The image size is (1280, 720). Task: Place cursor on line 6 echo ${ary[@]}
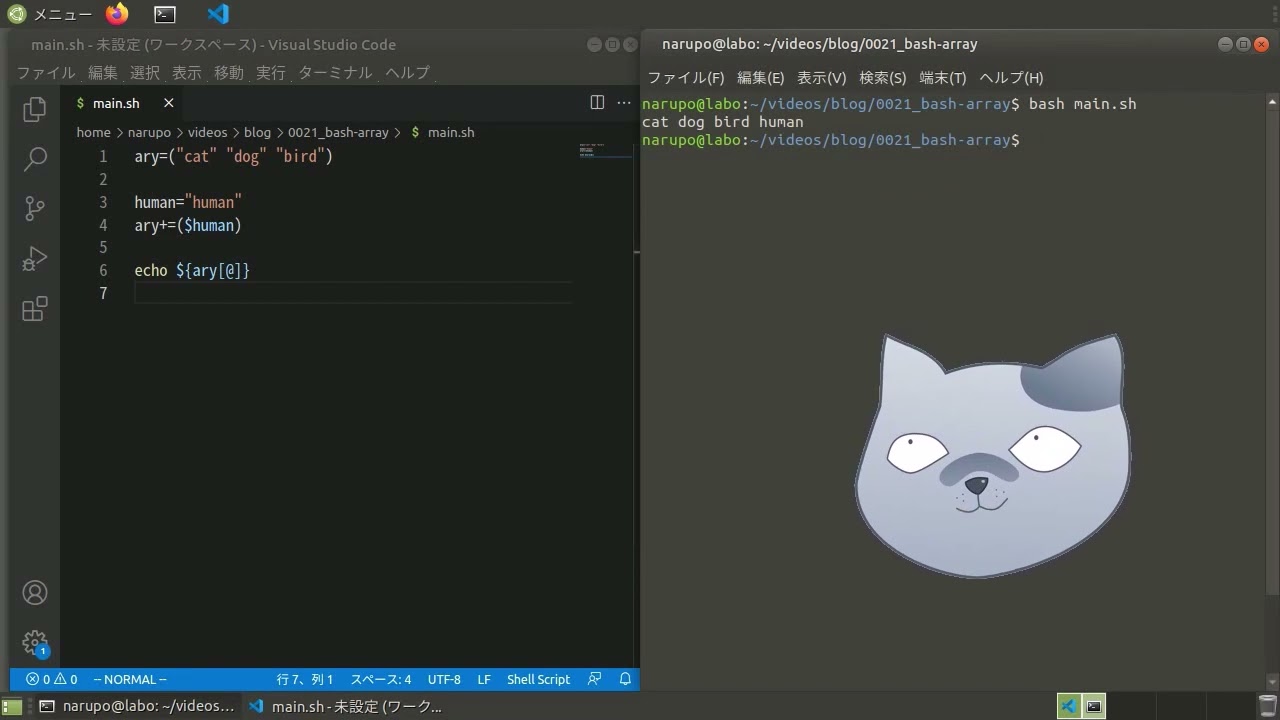click(x=192, y=270)
